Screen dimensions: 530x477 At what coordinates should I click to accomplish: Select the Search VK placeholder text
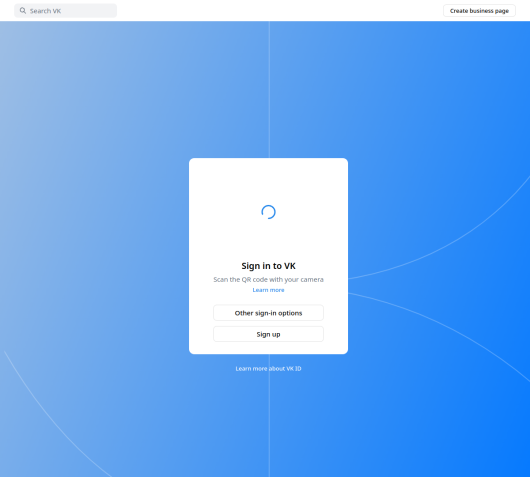[45, 11]
